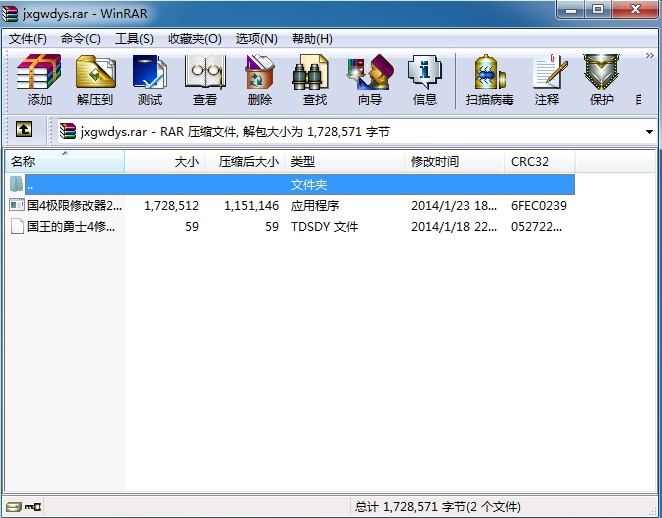The image size is (662, 518).
Task: Start 扫描病毒 (Virus Scan)
Action: pyautogui.click(x=489, y=80)
